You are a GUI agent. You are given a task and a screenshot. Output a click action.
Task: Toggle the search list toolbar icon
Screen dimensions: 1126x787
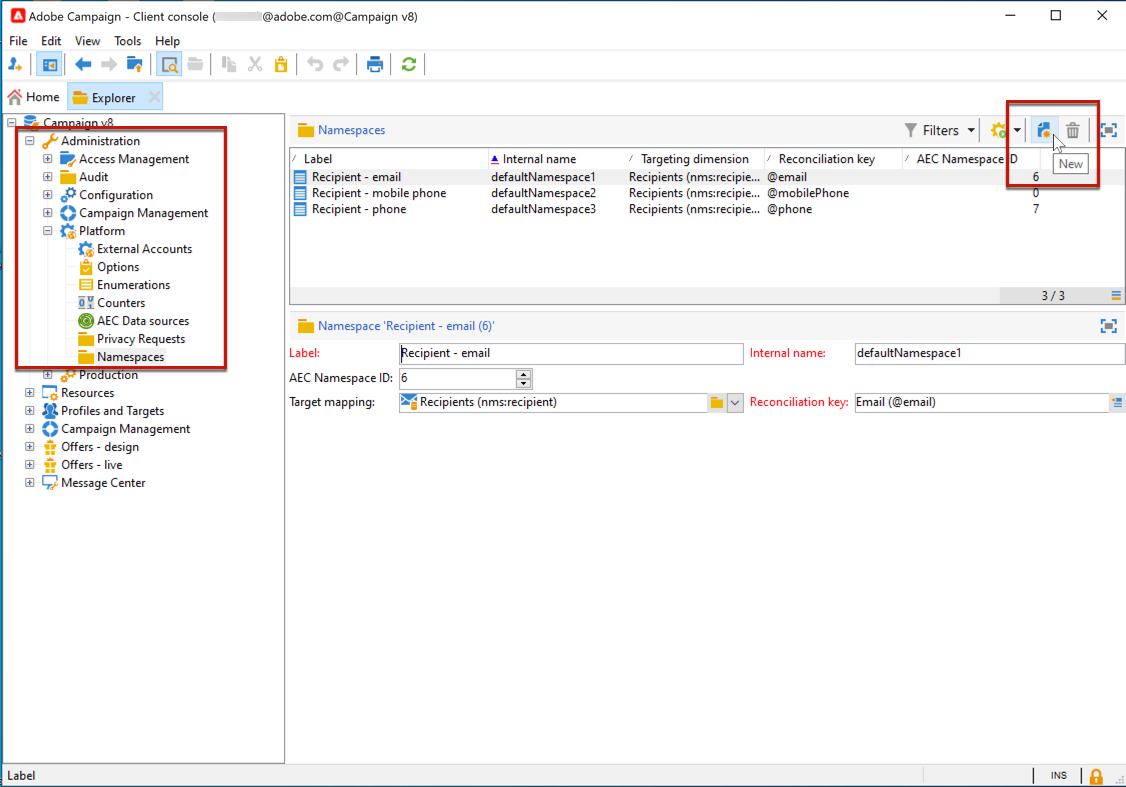click(x=169, y=65)
